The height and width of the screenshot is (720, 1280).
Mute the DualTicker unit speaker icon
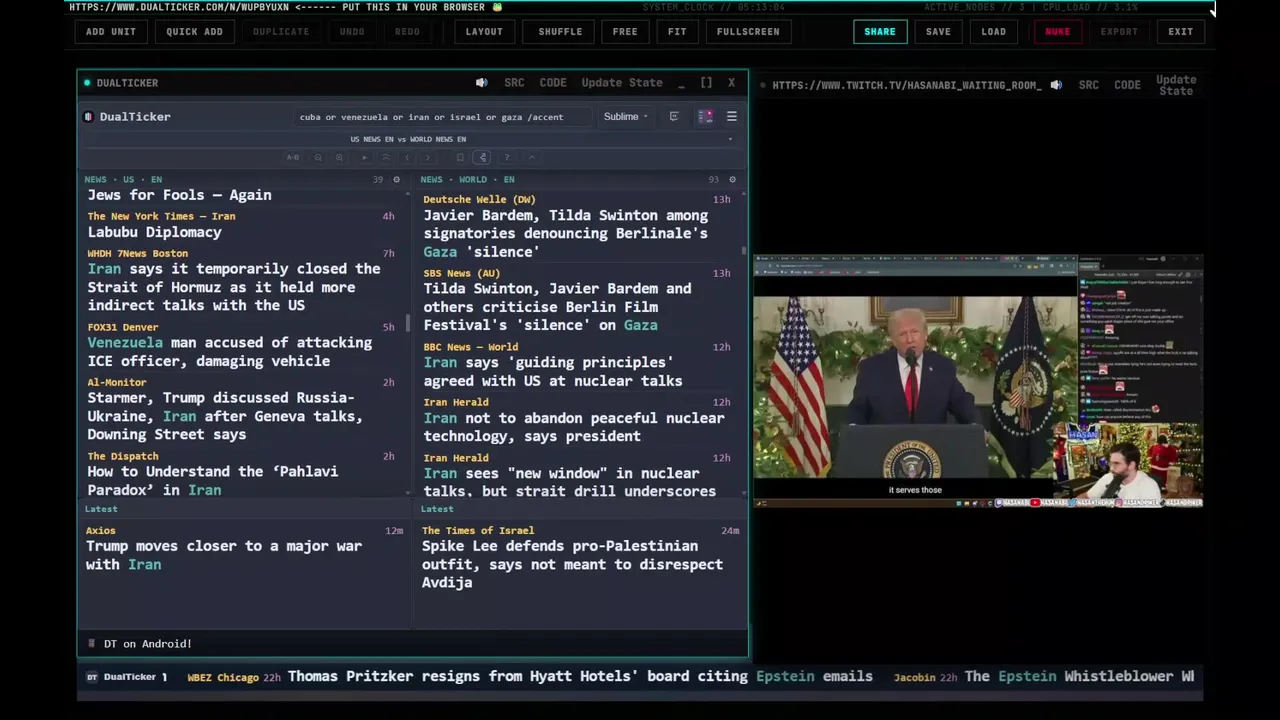pyautogui.click(x=481, y=83)
